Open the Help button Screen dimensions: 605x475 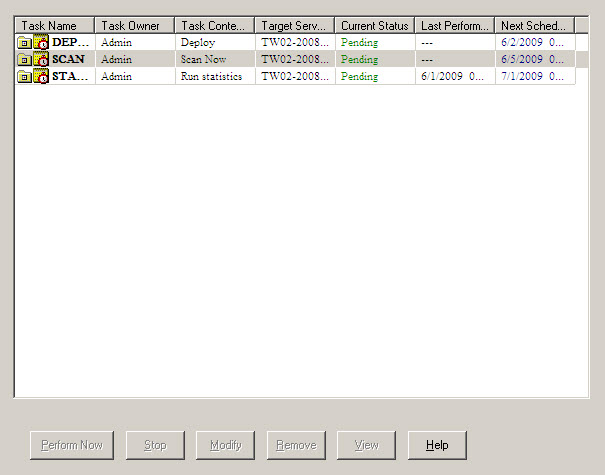pyautogui.click(x=437, y=445)
